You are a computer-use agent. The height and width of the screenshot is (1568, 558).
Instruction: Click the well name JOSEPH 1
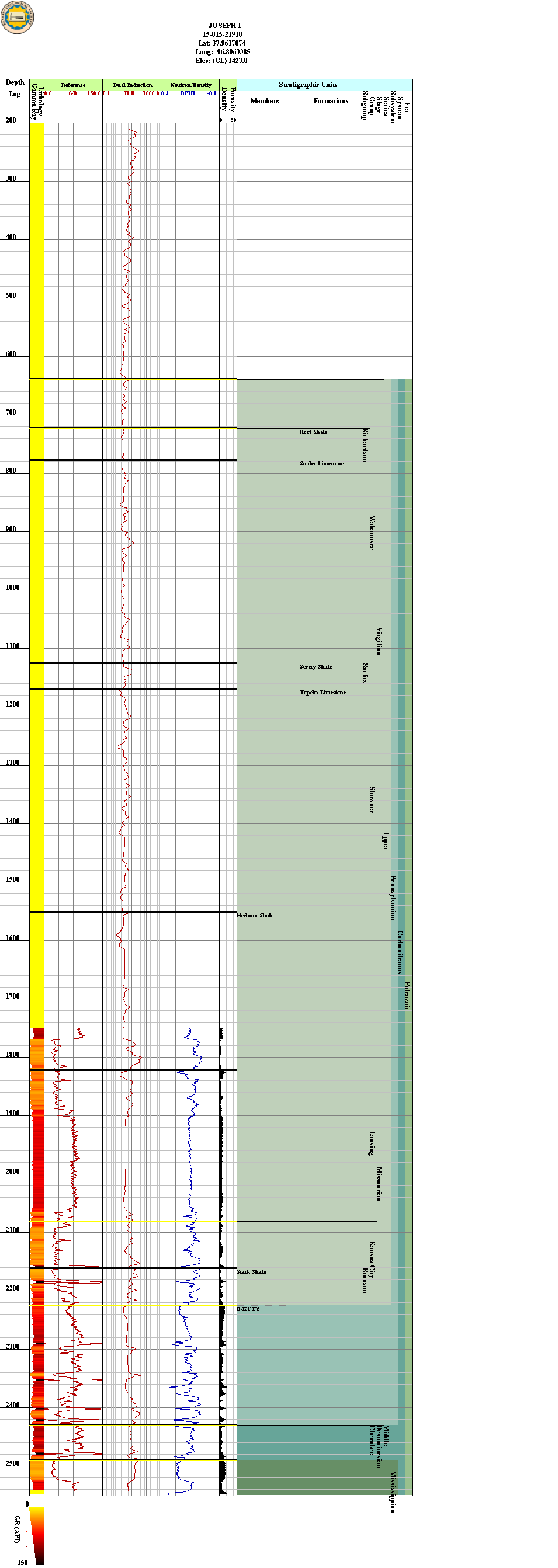click(x=224, y=26)
